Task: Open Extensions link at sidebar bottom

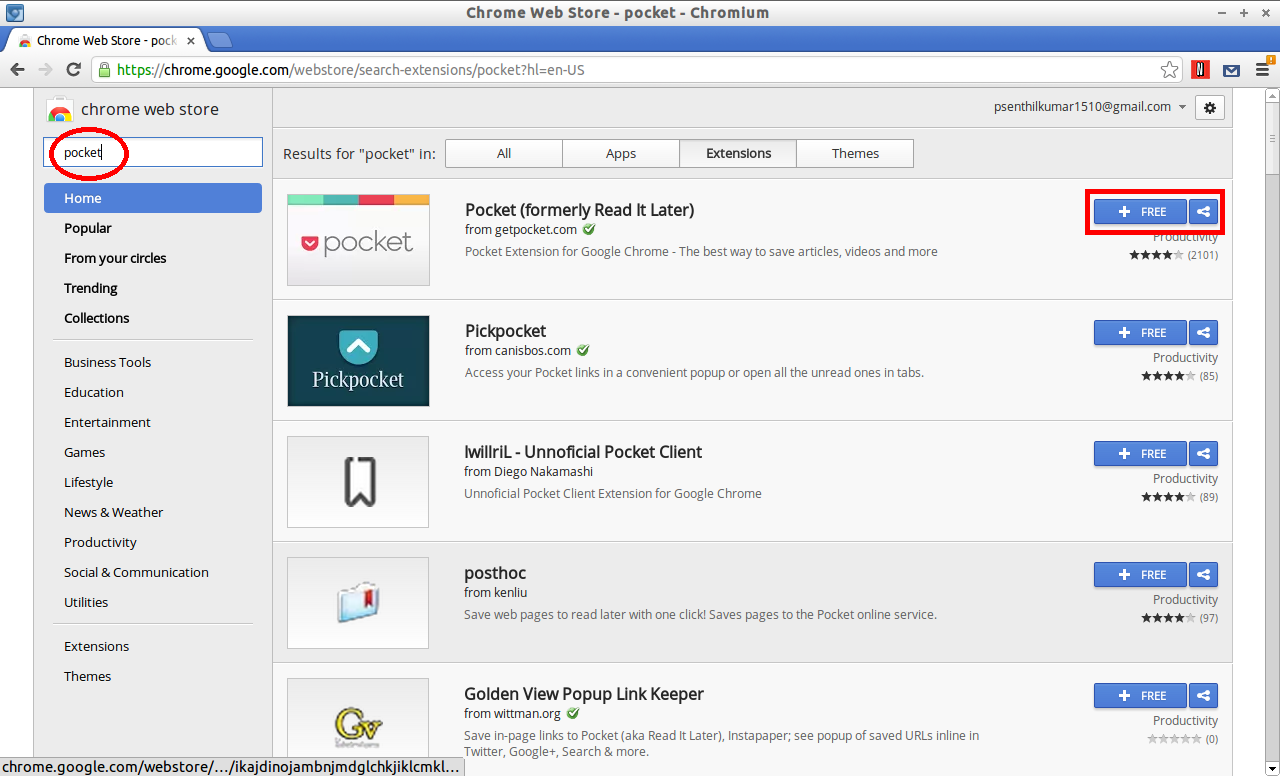Action: click(97, 646)
